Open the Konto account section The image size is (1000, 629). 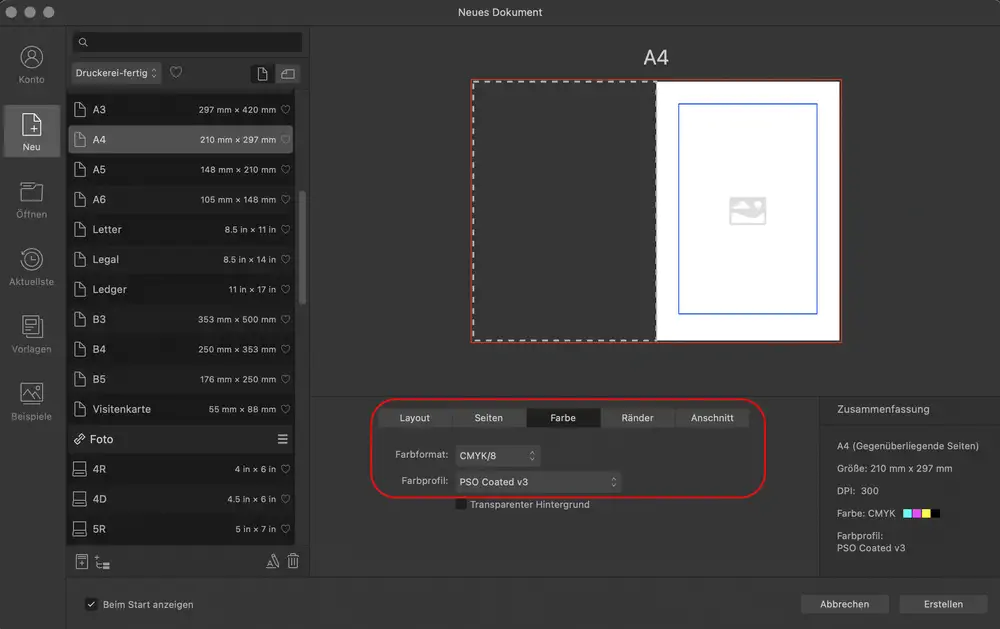[31, 64]
